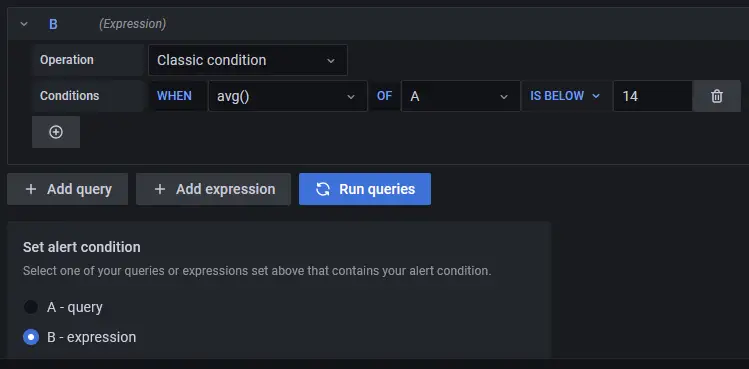Image resolution: width=749 pixels, height=369 pixels.
Task: Click the B - expression label text
Action: 91,337
